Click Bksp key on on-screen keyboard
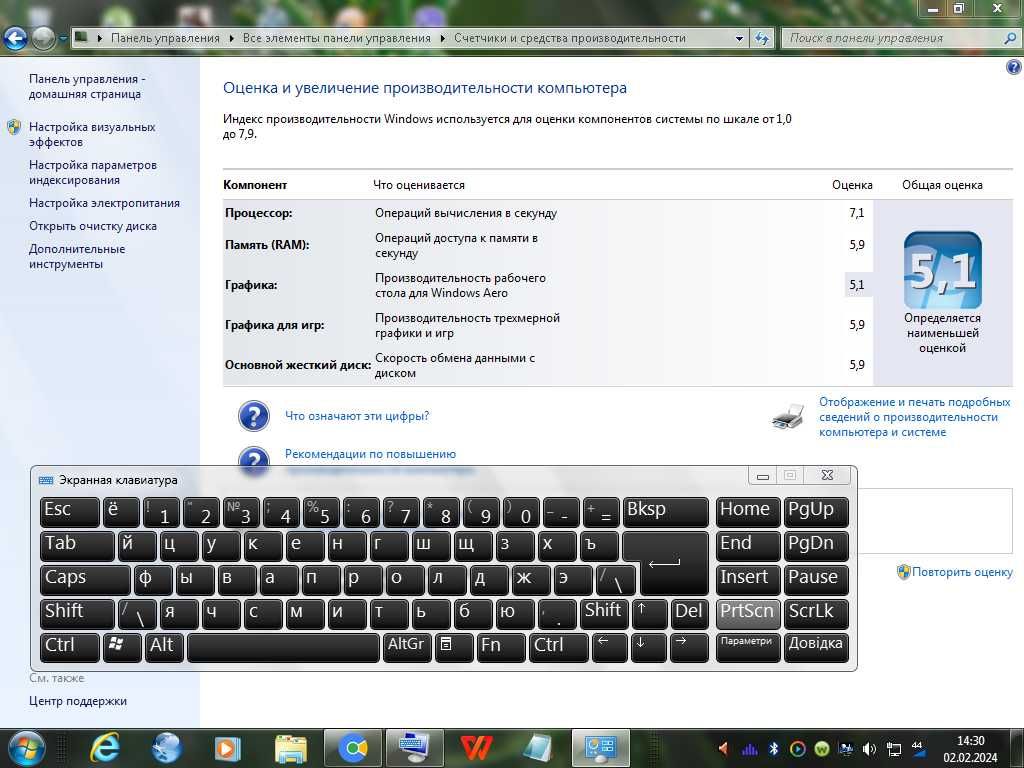Viewport: 1024px width, 768px height. tap(665, 512)
